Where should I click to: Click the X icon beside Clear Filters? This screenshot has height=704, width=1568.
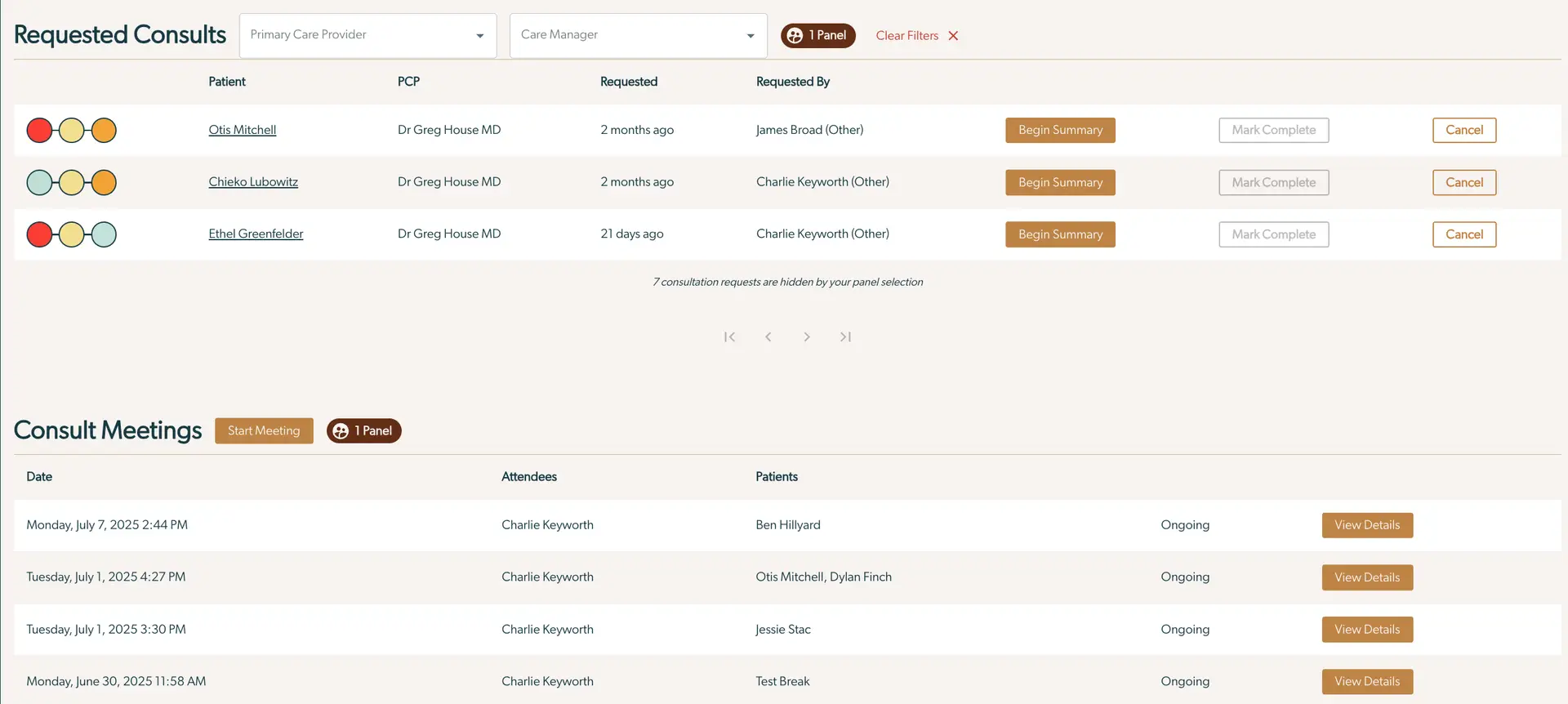pyautogui.click(x=953, y=36)
